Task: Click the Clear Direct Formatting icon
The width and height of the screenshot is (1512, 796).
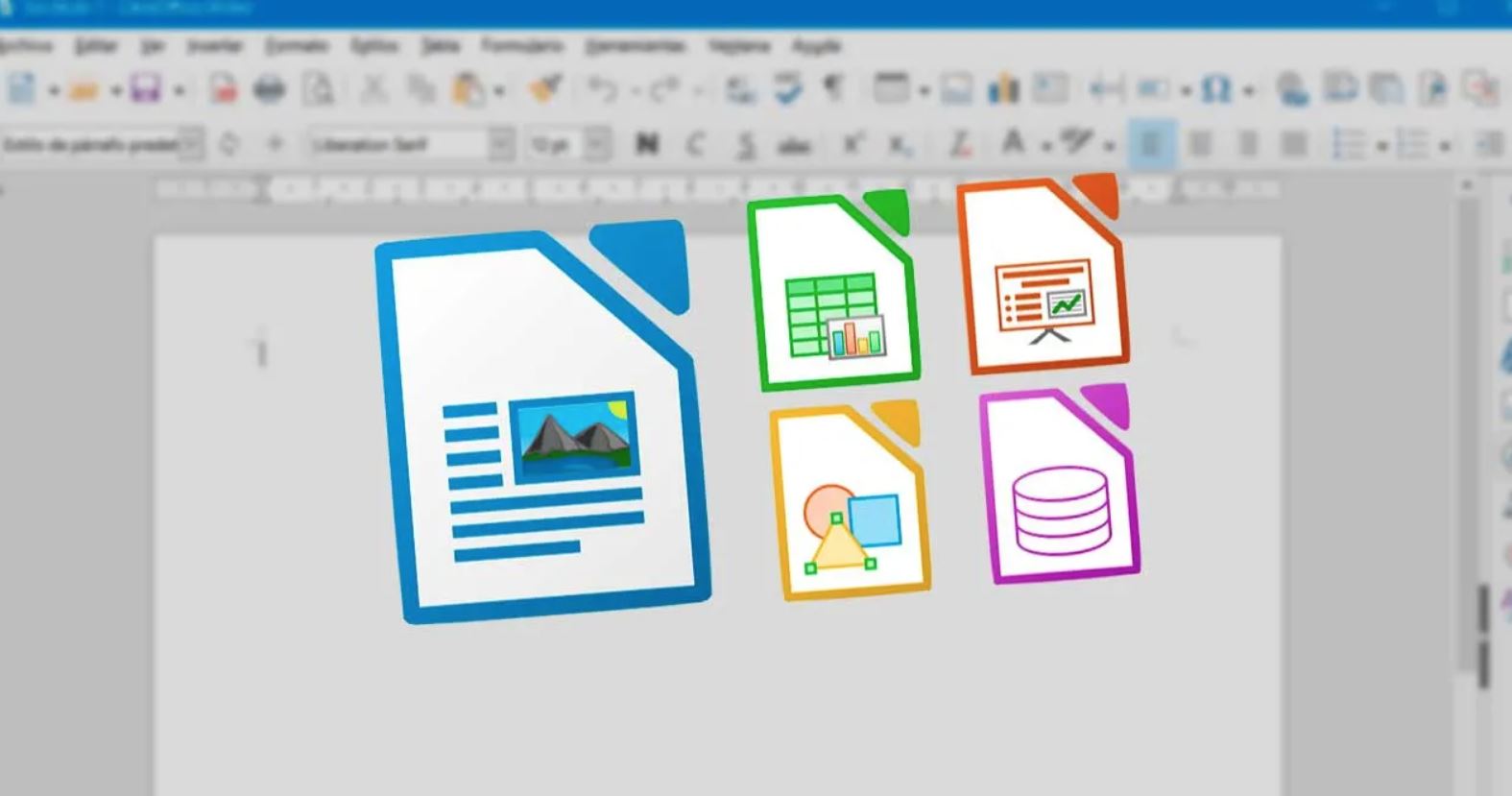Action: [960, 144]
